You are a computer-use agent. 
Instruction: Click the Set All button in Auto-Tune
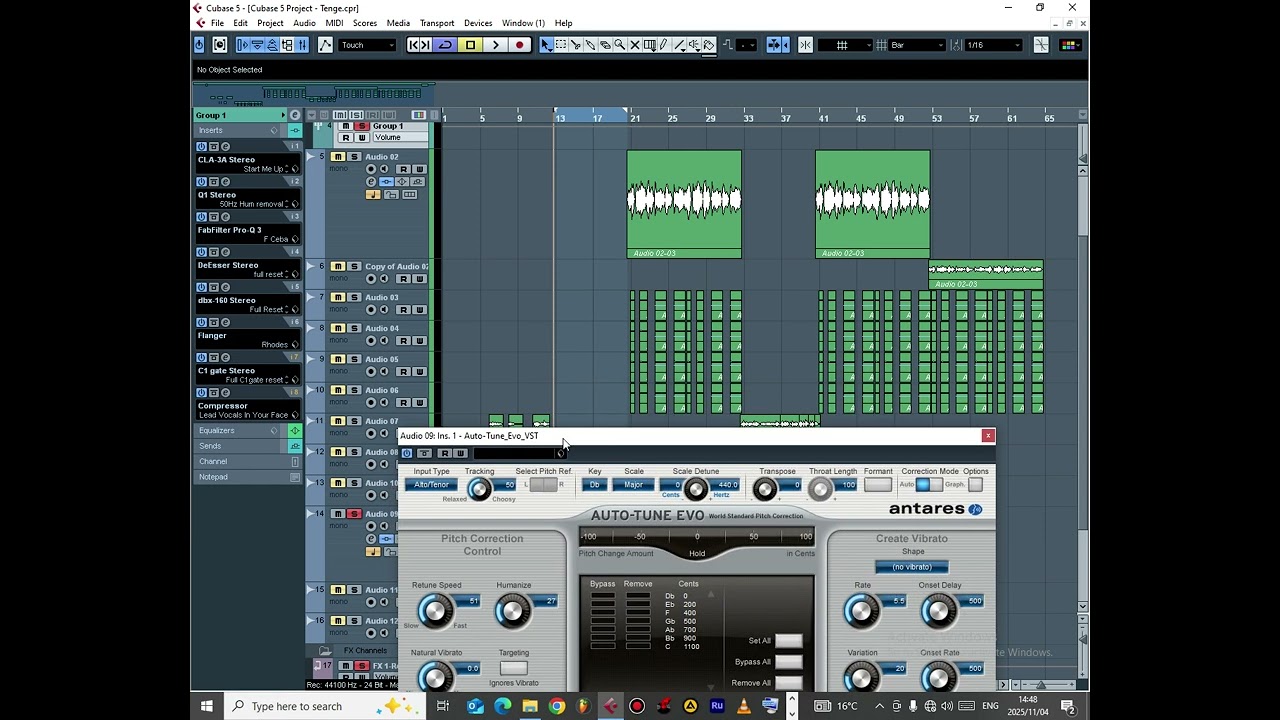(788, 641)
